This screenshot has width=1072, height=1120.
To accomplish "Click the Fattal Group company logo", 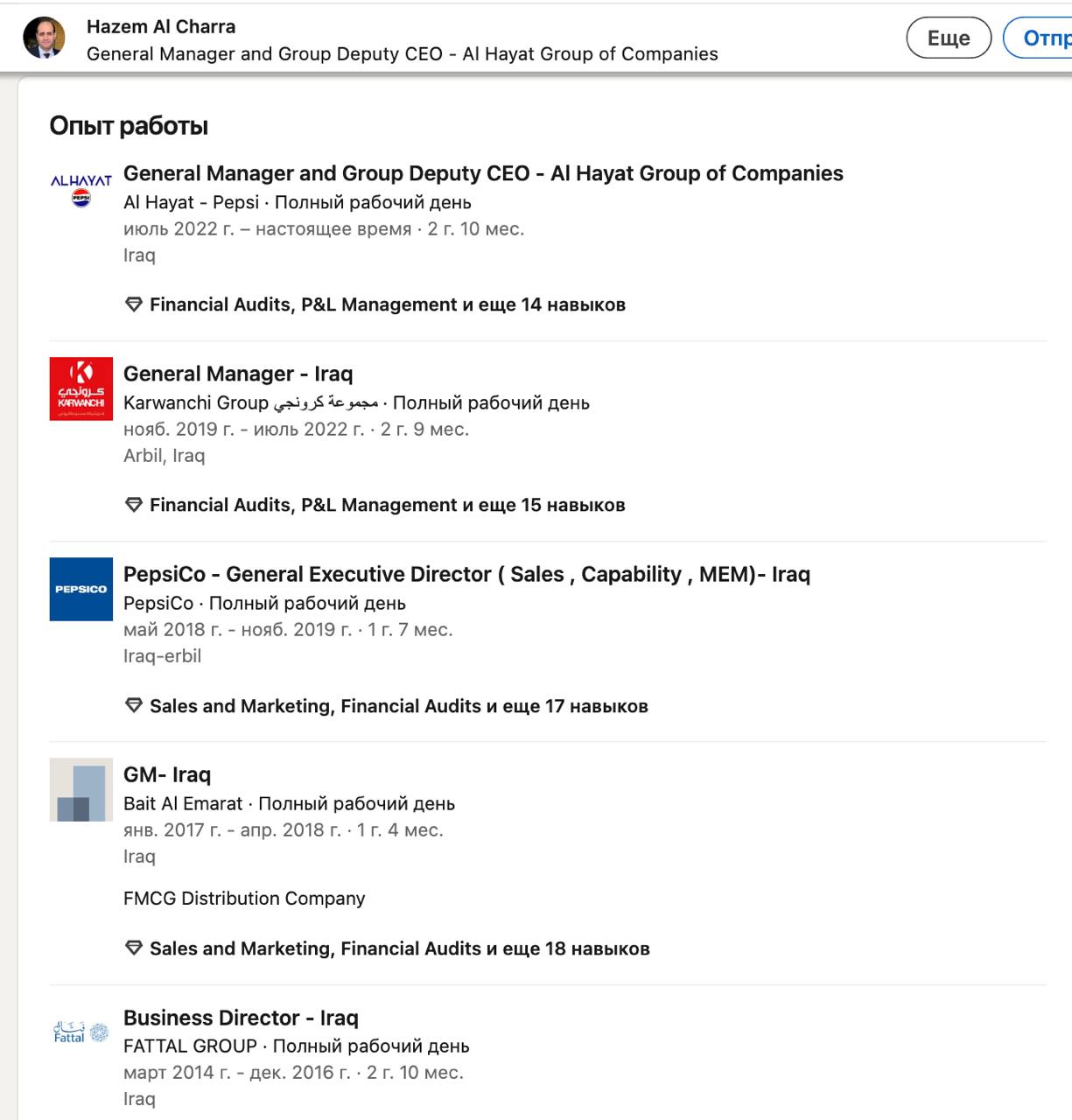I will [x=81, y=1032].
